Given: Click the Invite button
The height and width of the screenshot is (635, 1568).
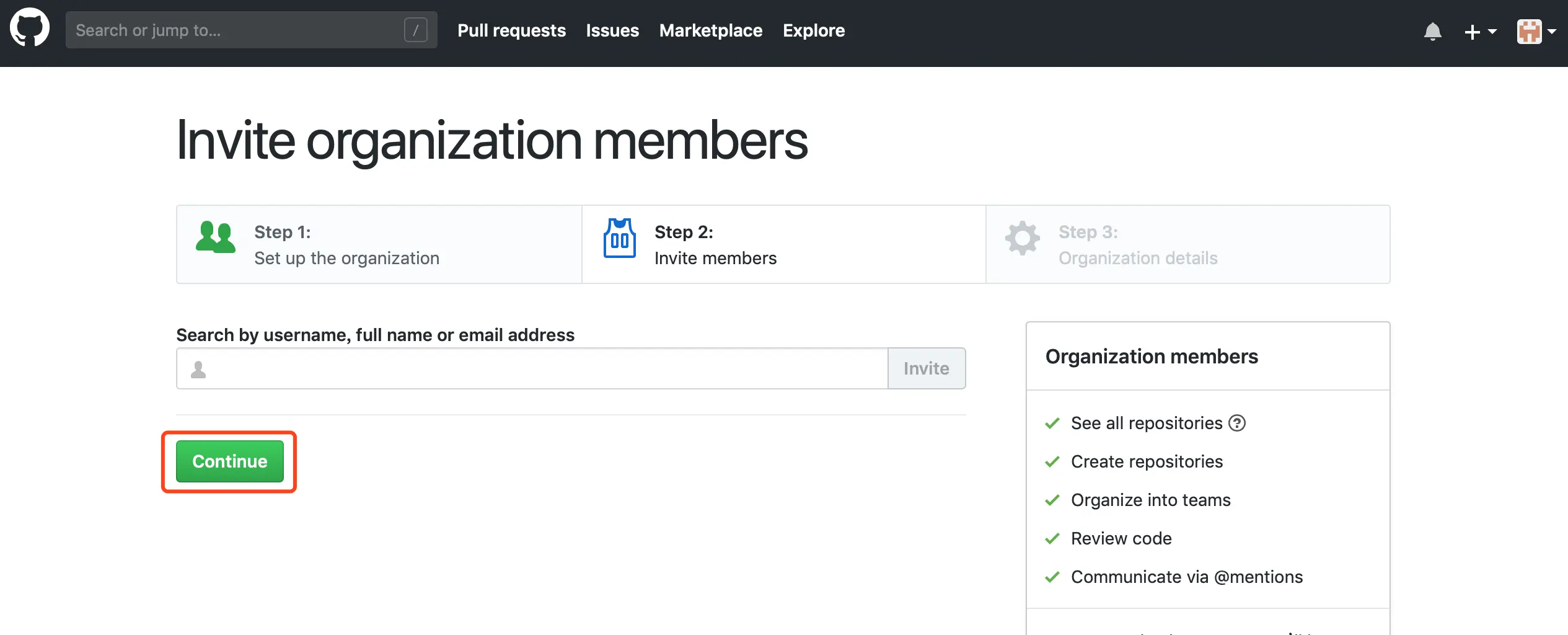Looking at the screenshot, I should tap(926, 368).
